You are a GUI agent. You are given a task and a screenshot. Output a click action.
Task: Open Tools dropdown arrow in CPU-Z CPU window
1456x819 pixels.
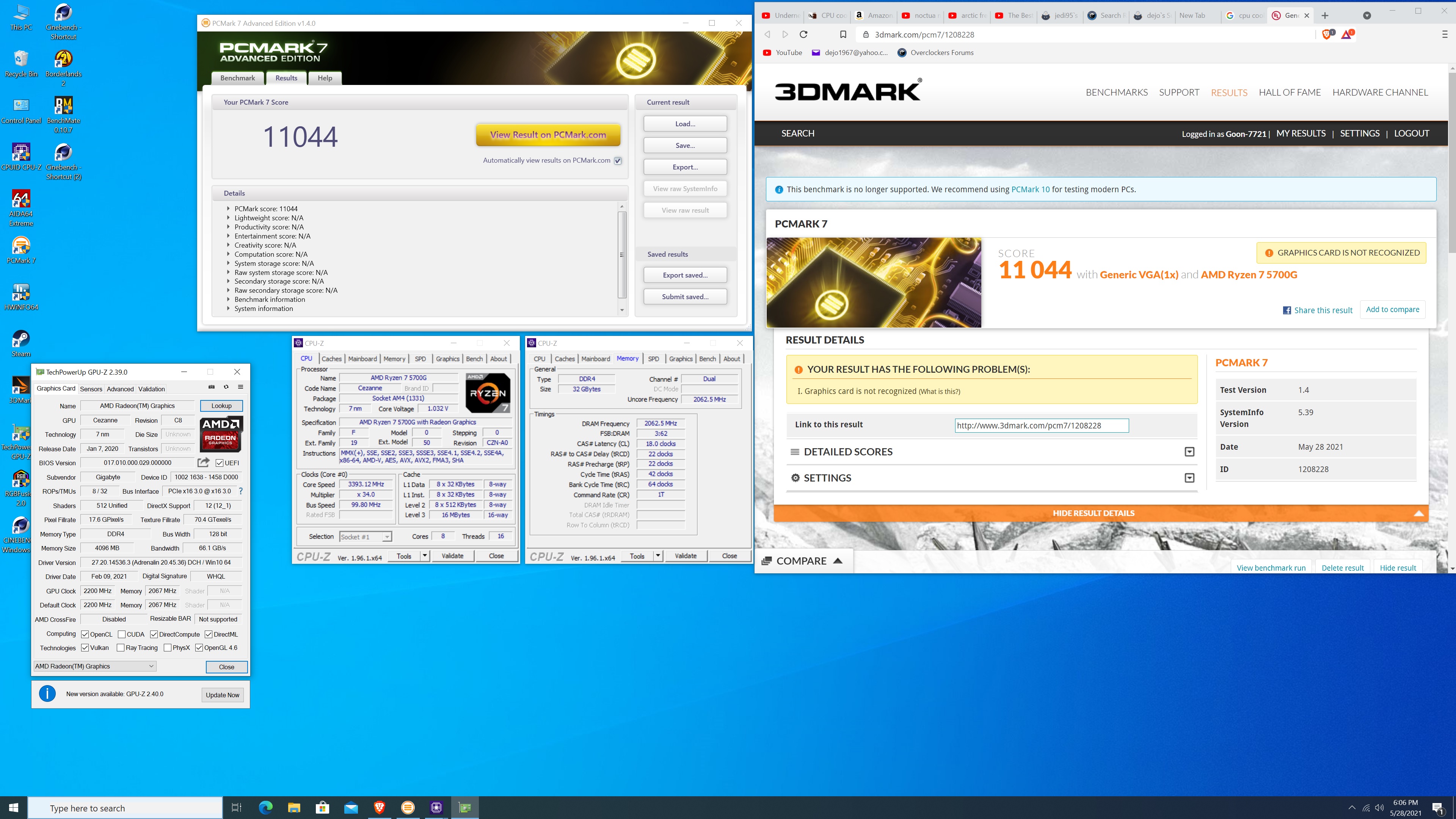coord(425,556)
